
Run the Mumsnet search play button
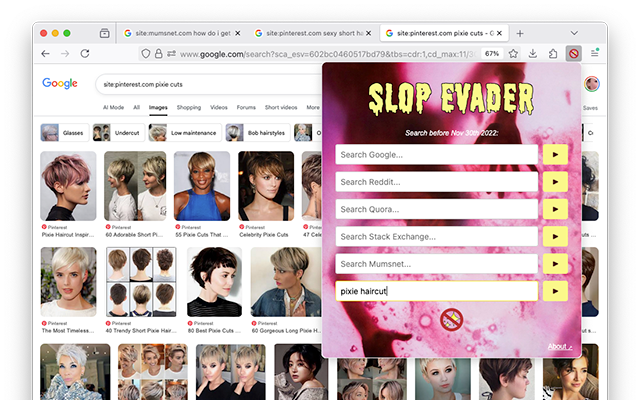555,264
